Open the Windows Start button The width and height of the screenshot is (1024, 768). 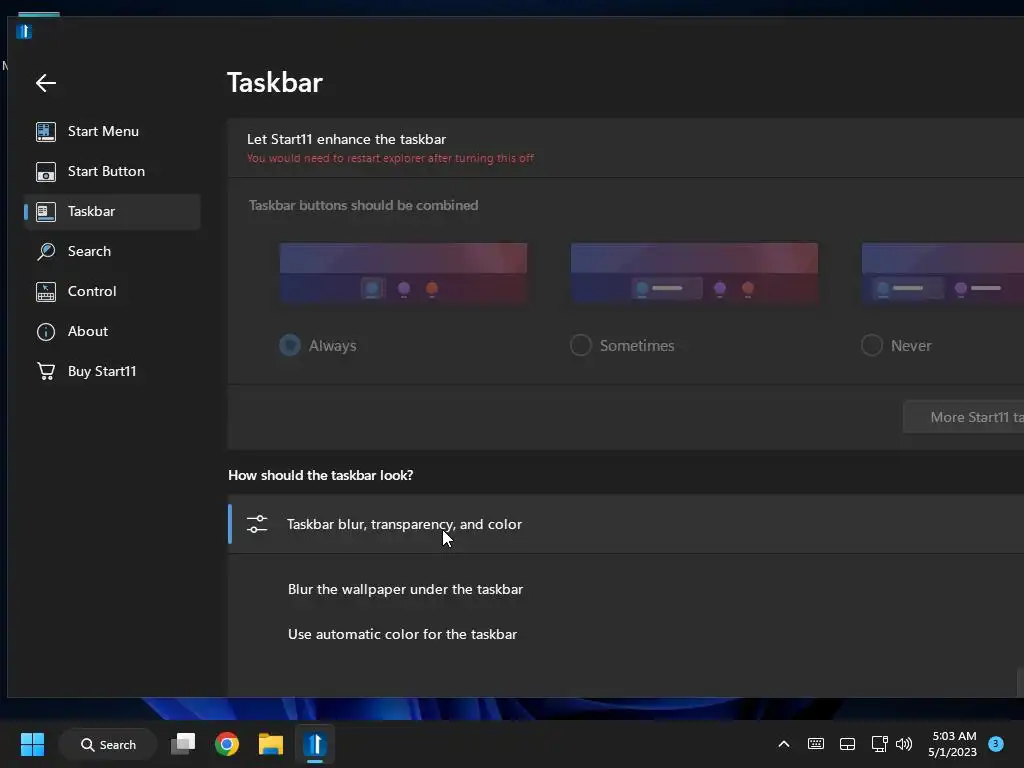click(32, 744)
